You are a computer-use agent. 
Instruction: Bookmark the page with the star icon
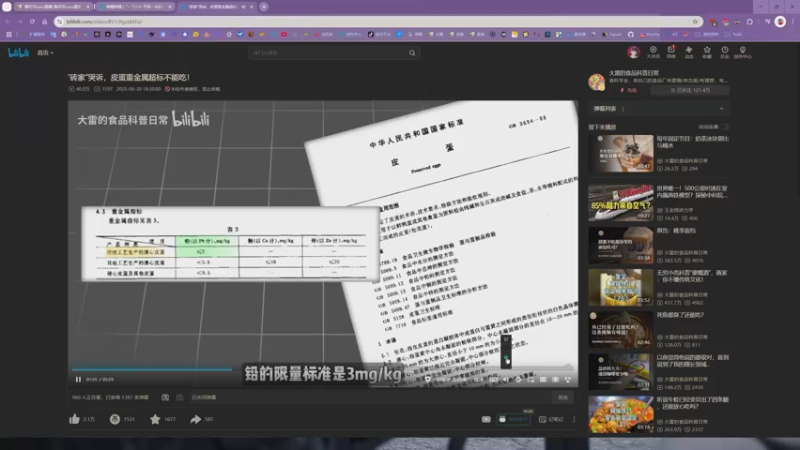(x=695, y=21)
